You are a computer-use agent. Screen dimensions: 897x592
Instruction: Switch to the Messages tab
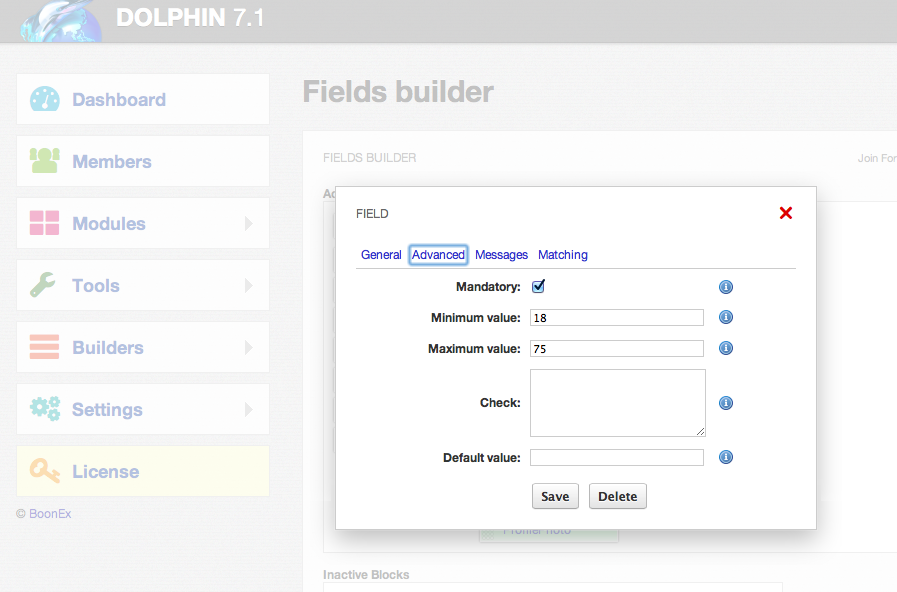click(501, 255)
